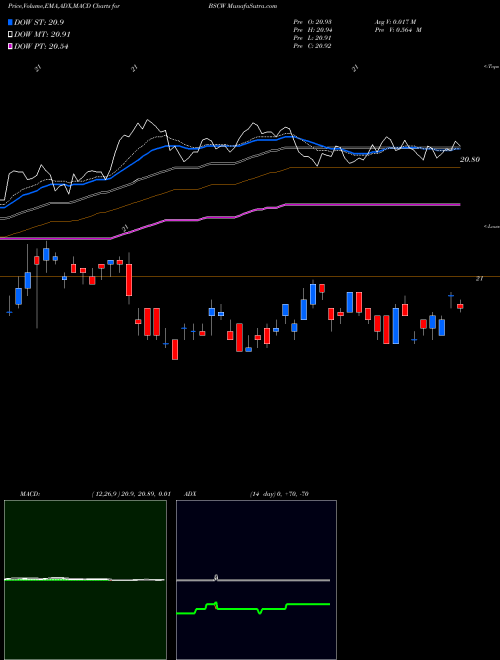Click the 'ADX' panel label
Screen dimensions: 500x660
(191, 494)
